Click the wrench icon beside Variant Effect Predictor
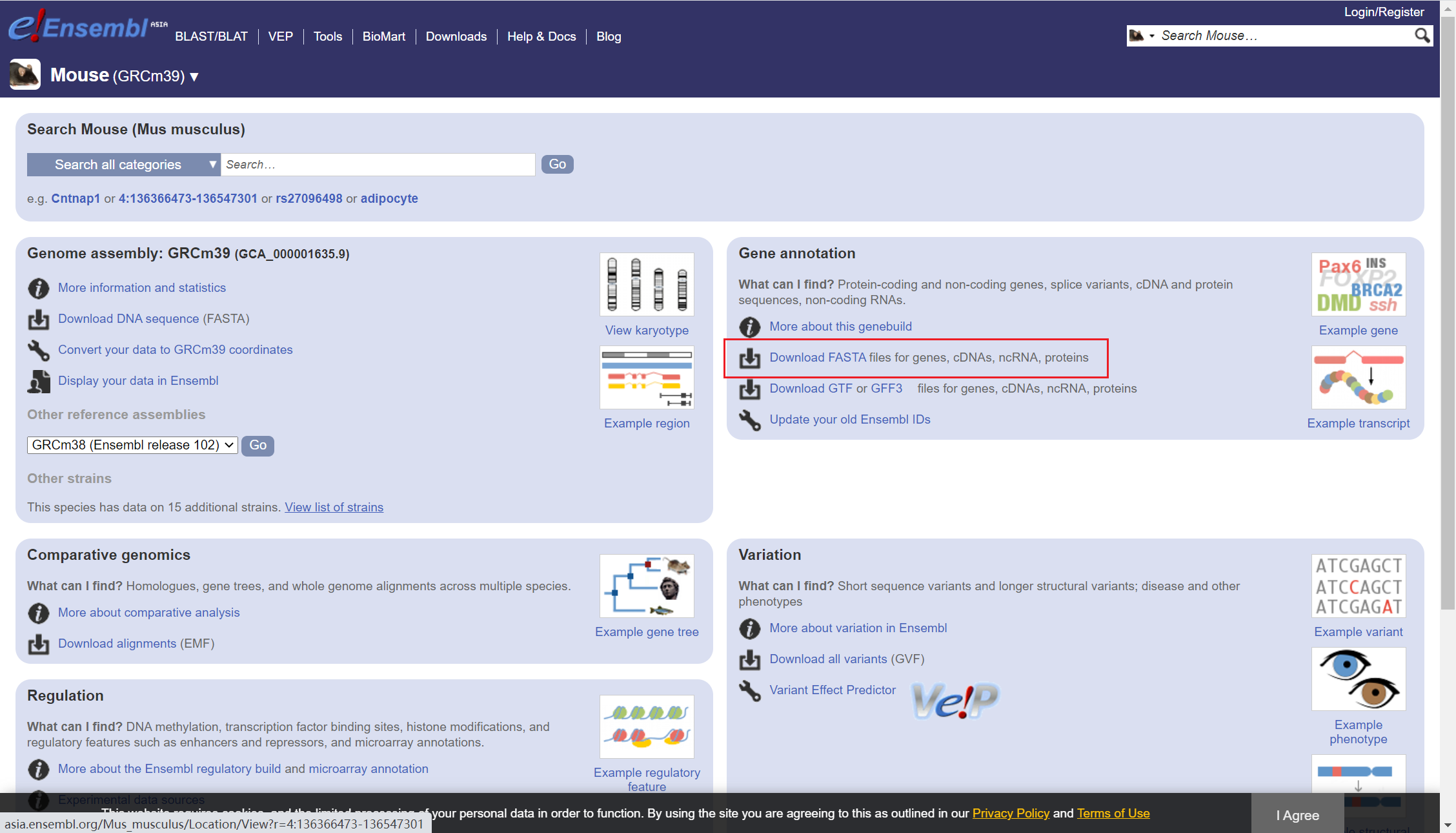Viewport: 1456px width, 833px height. pos(749,690)
